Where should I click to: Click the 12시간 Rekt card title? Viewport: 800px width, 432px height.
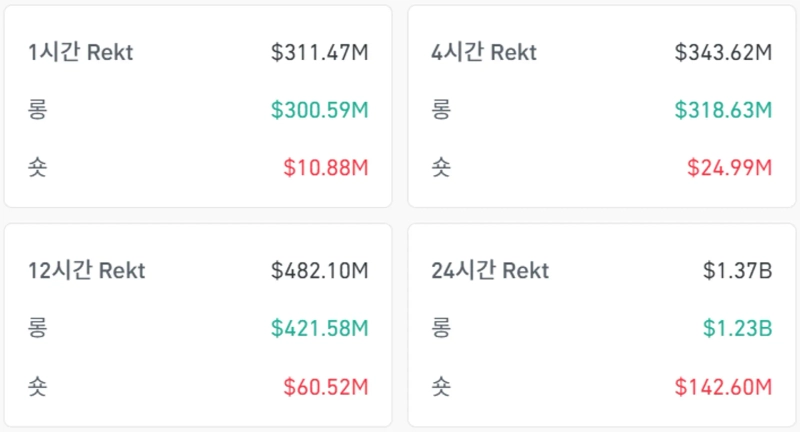point(86,270)
